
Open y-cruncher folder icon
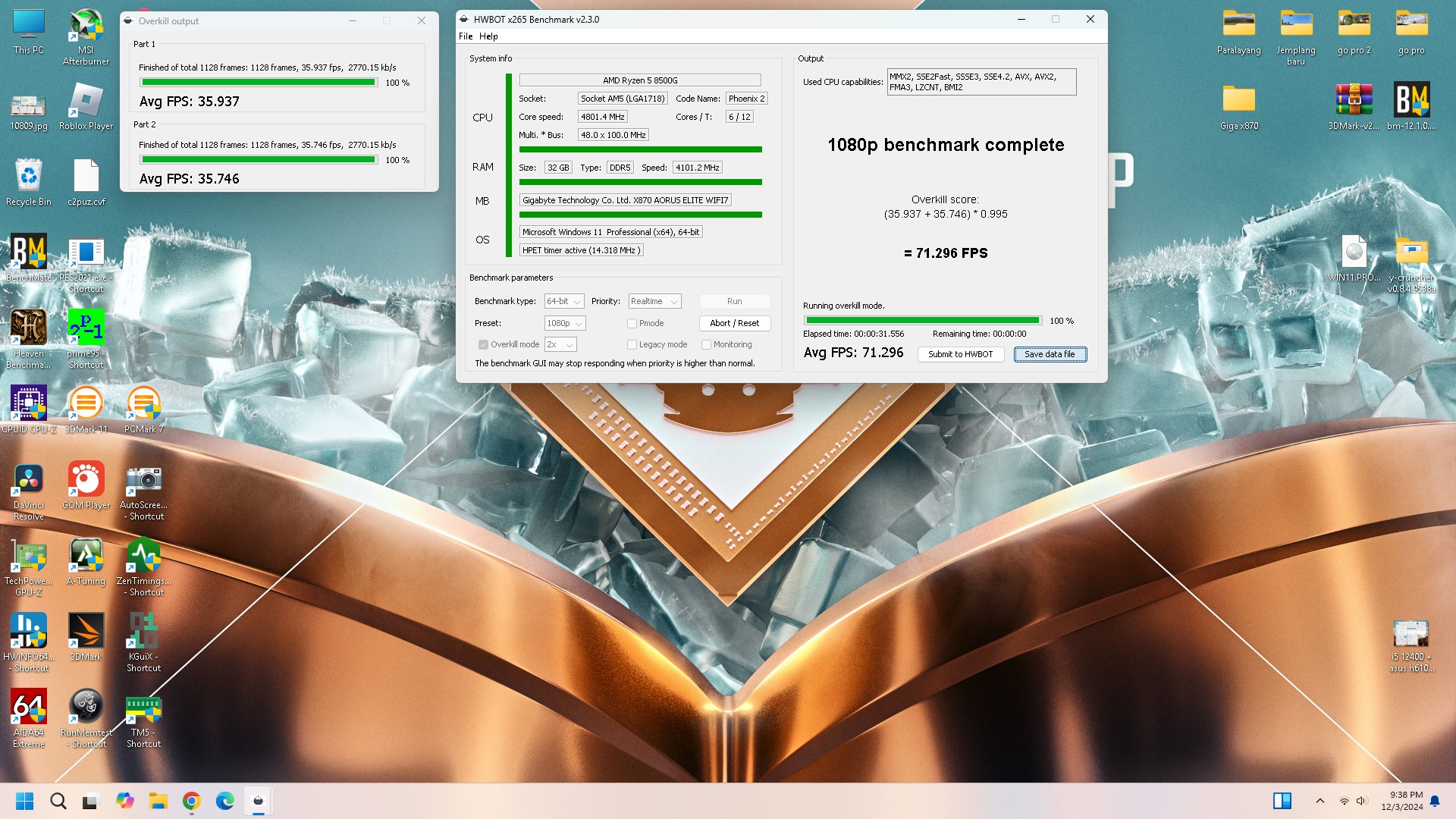click(x=1411, y=264)
